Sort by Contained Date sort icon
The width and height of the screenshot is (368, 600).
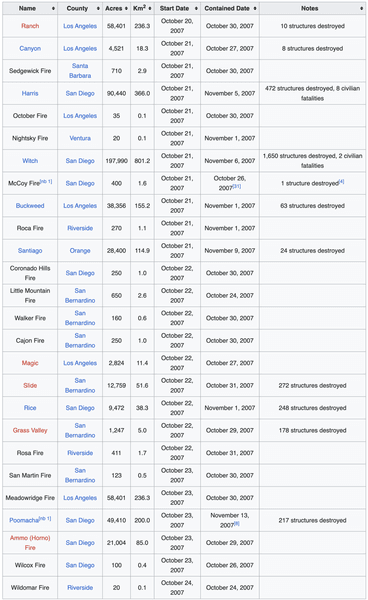coord(255,8)
